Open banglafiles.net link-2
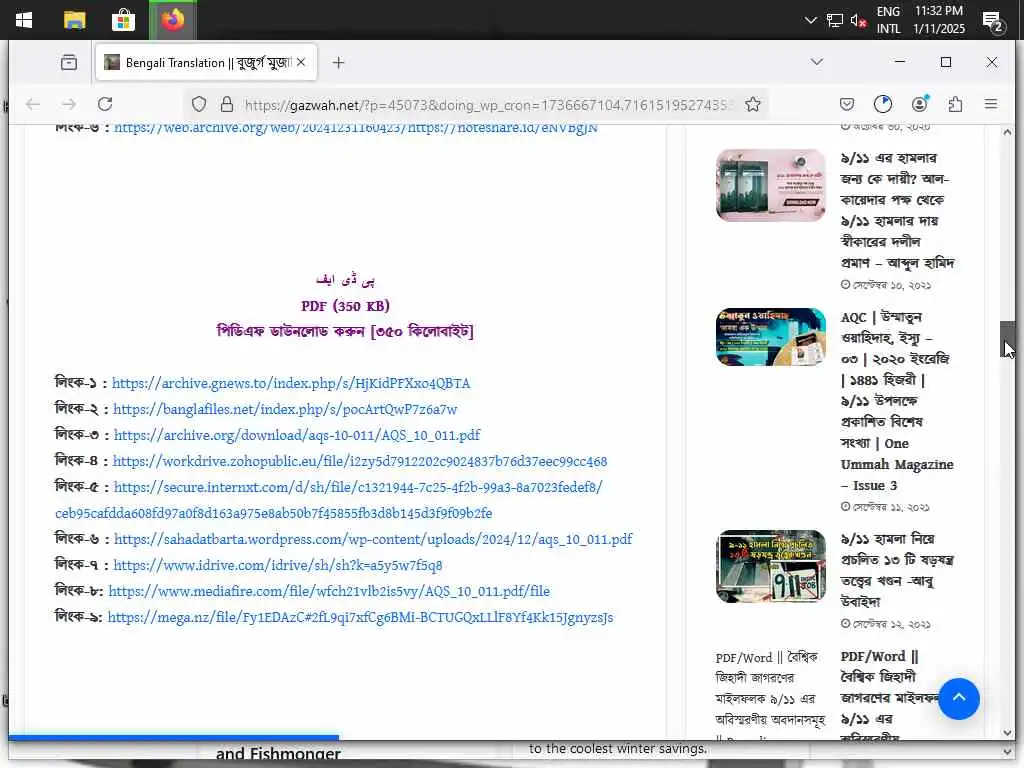This screenshot has width=1024, height=768. 285,409
